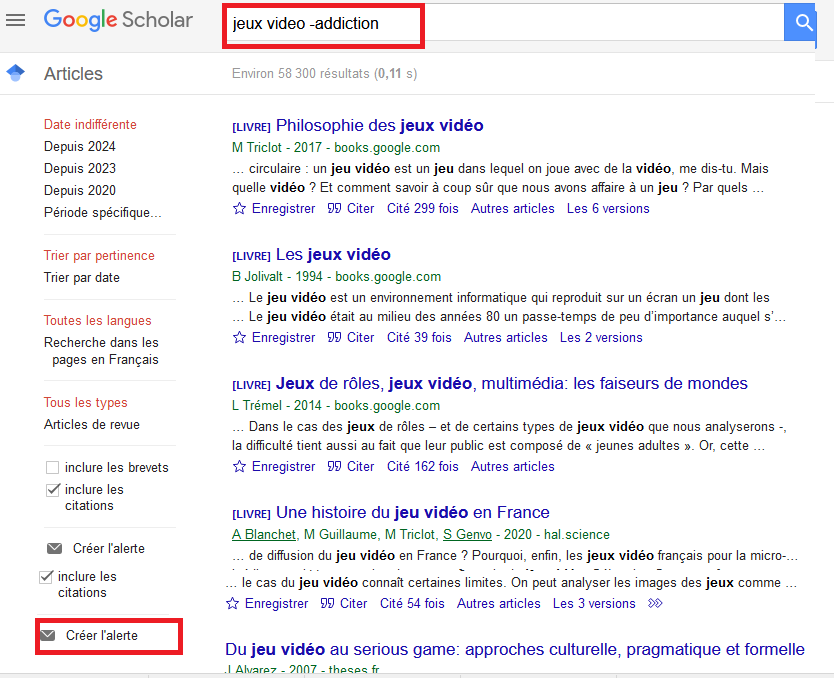Click author link A Blanchet

pyautogui.click(x=264, y=535)
